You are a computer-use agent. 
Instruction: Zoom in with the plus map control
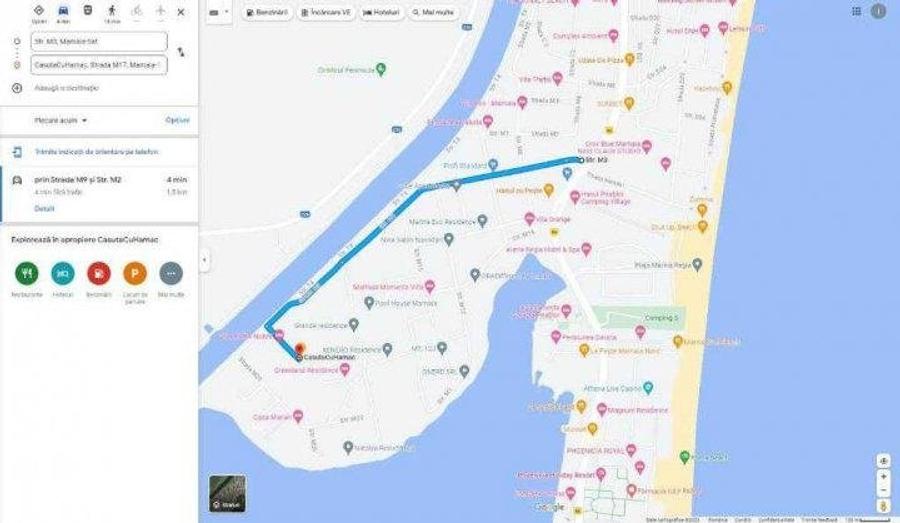883,476
